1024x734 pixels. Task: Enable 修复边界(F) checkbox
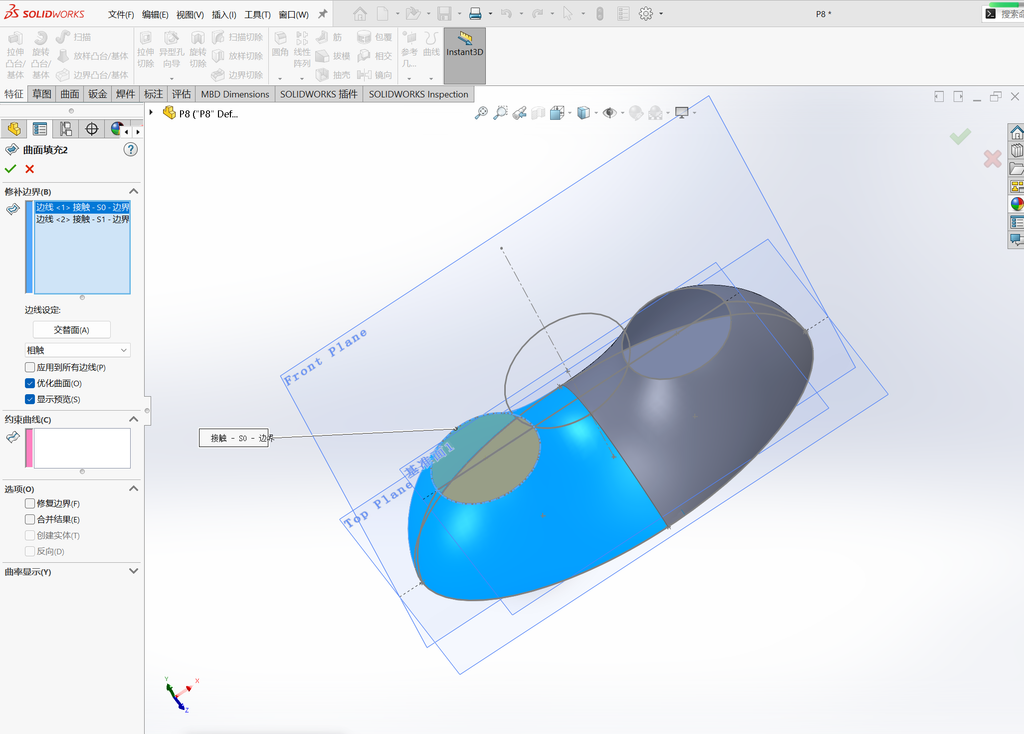coord(30,503)
